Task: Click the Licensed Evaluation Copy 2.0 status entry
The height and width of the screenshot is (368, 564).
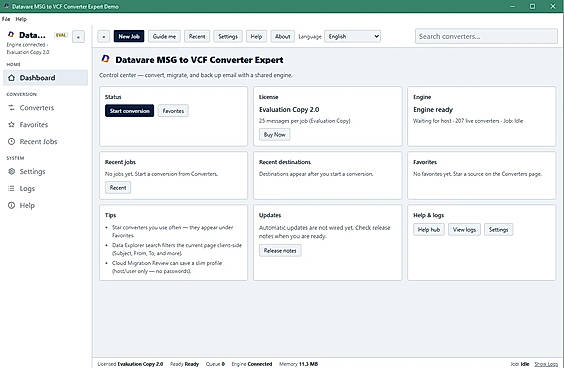Action: tap(130, 364)
